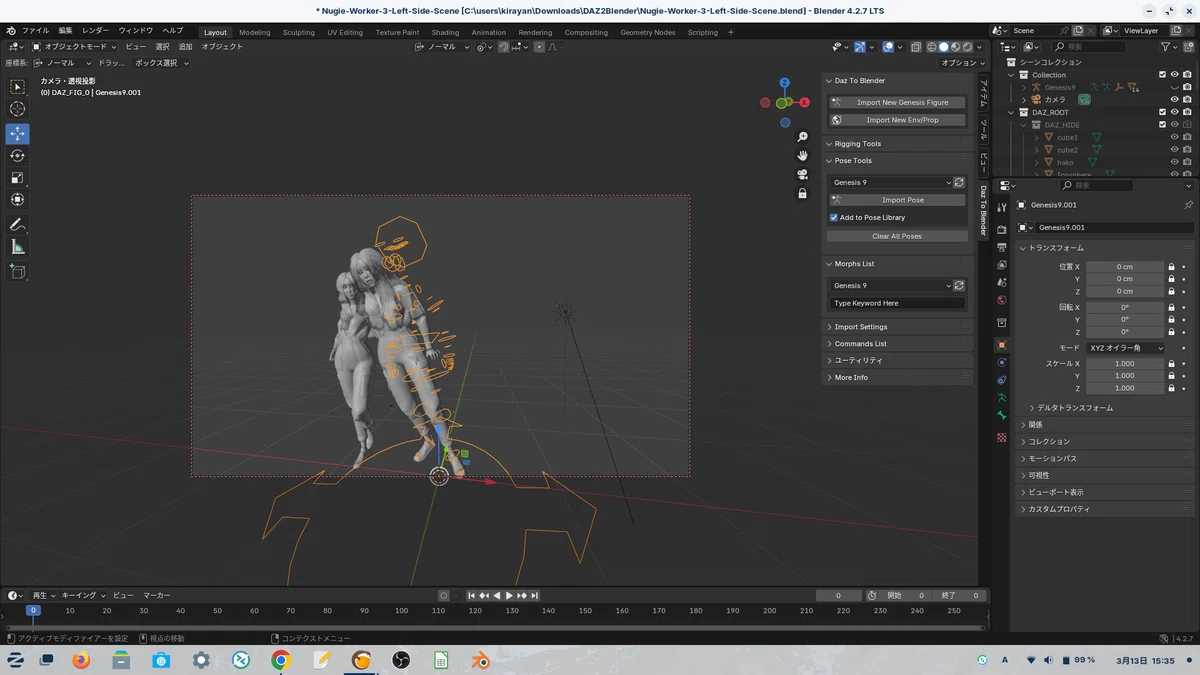Switch to solid viewport shading
This screenshot has height=675, width=1200.
pos(943,47)
